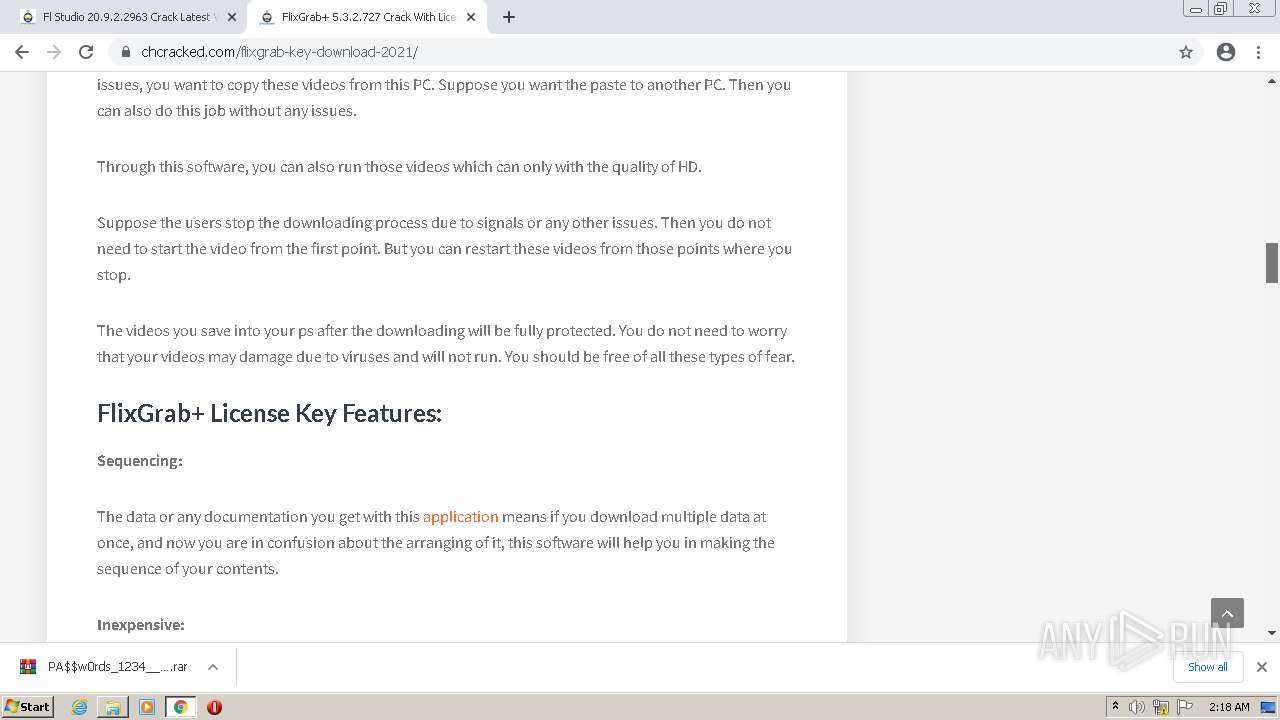Click the site security lock icon

[126, 52]
